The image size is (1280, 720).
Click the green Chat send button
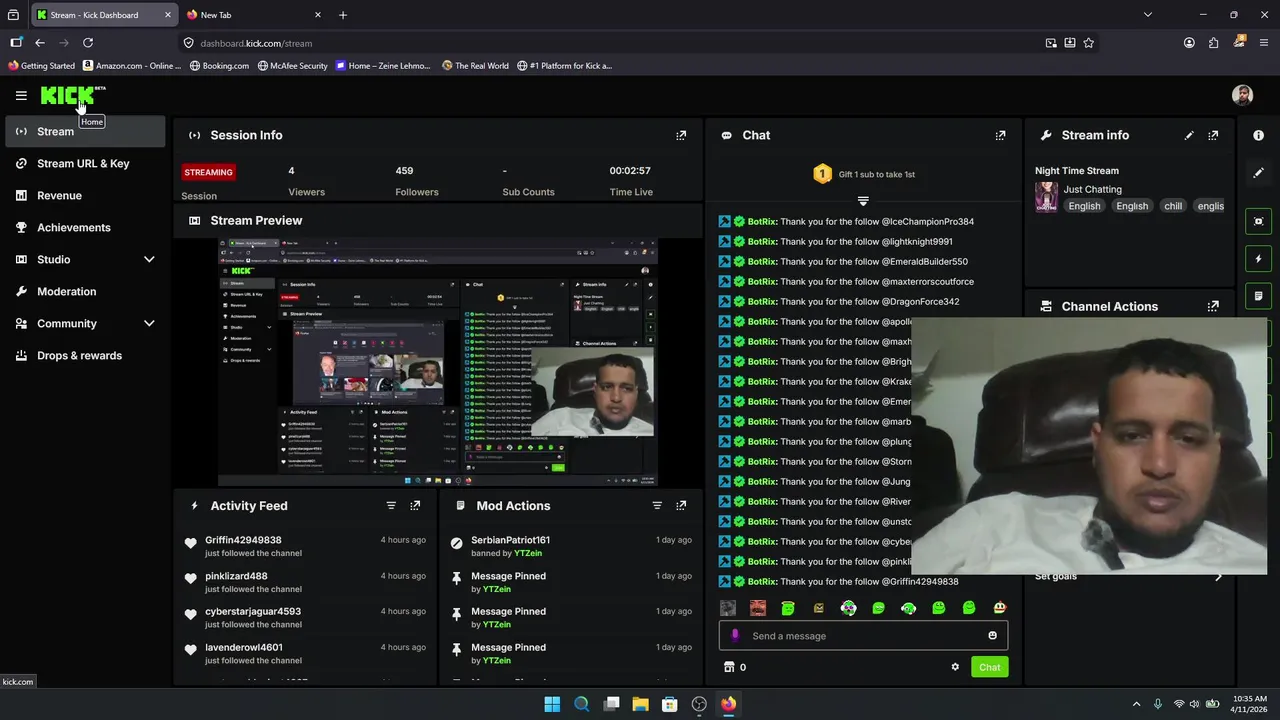click(989, 667)
